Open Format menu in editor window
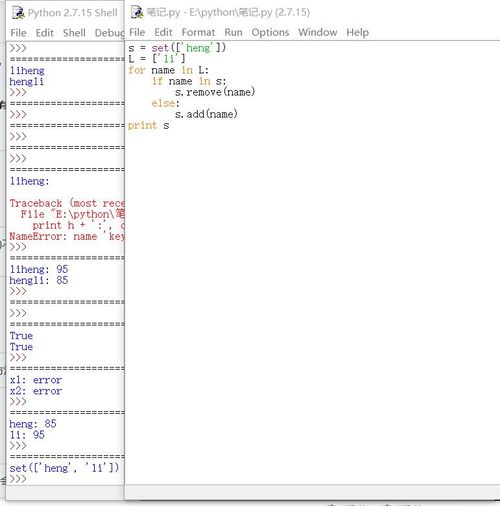The height and width of the screenshot is (506, 500). click(198, 32)
